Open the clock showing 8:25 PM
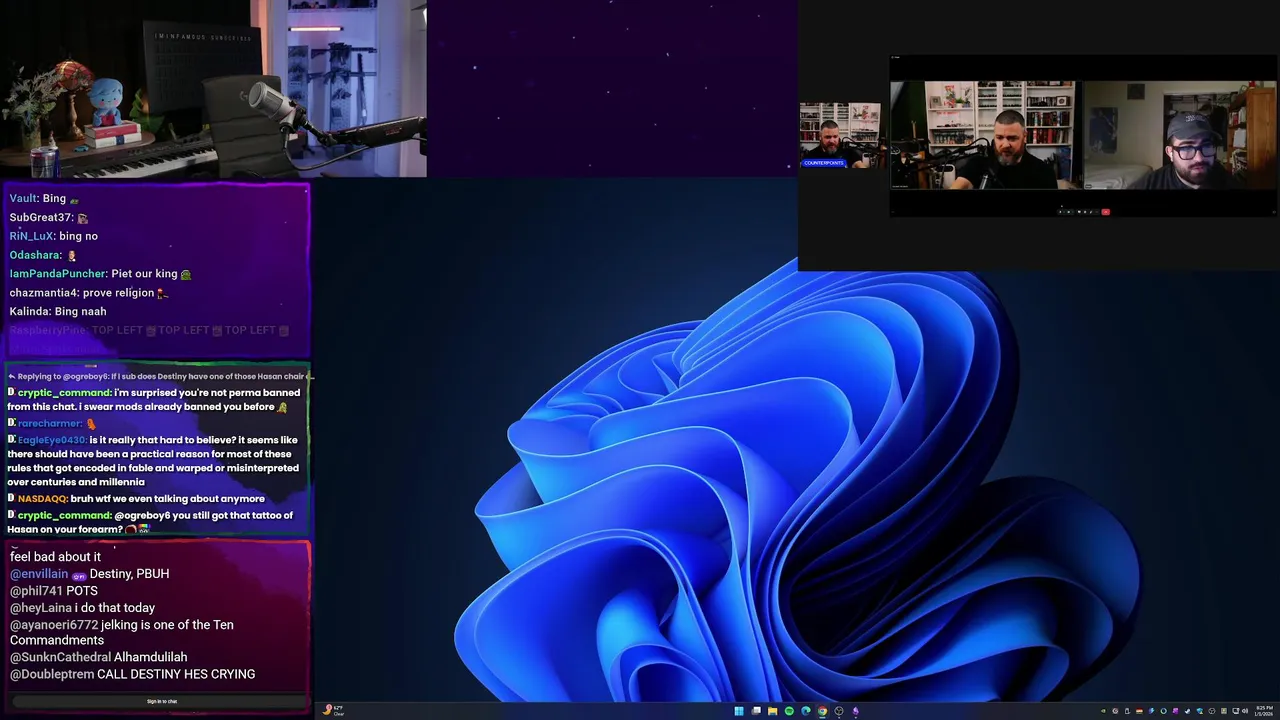This screenshot has width=1280, height=720. click(x=1264, y=711)
